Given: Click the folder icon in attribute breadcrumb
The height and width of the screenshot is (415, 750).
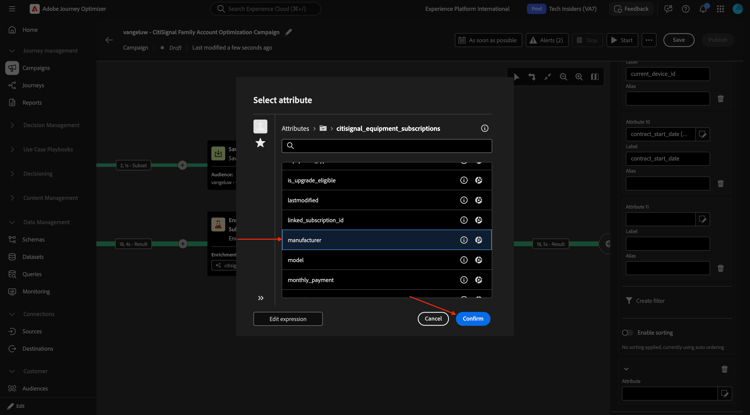Looking at the screenshot, I should pos(323,128).
